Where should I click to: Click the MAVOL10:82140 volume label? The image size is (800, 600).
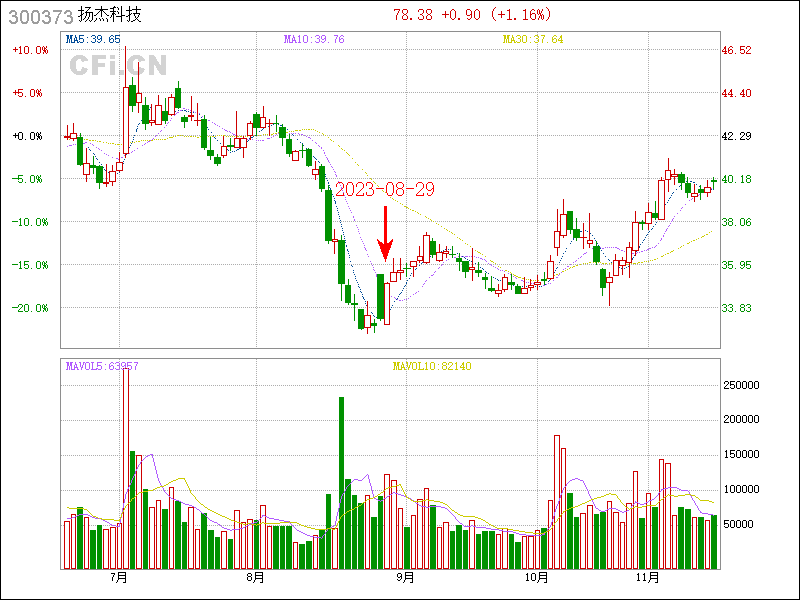[431, 367]
